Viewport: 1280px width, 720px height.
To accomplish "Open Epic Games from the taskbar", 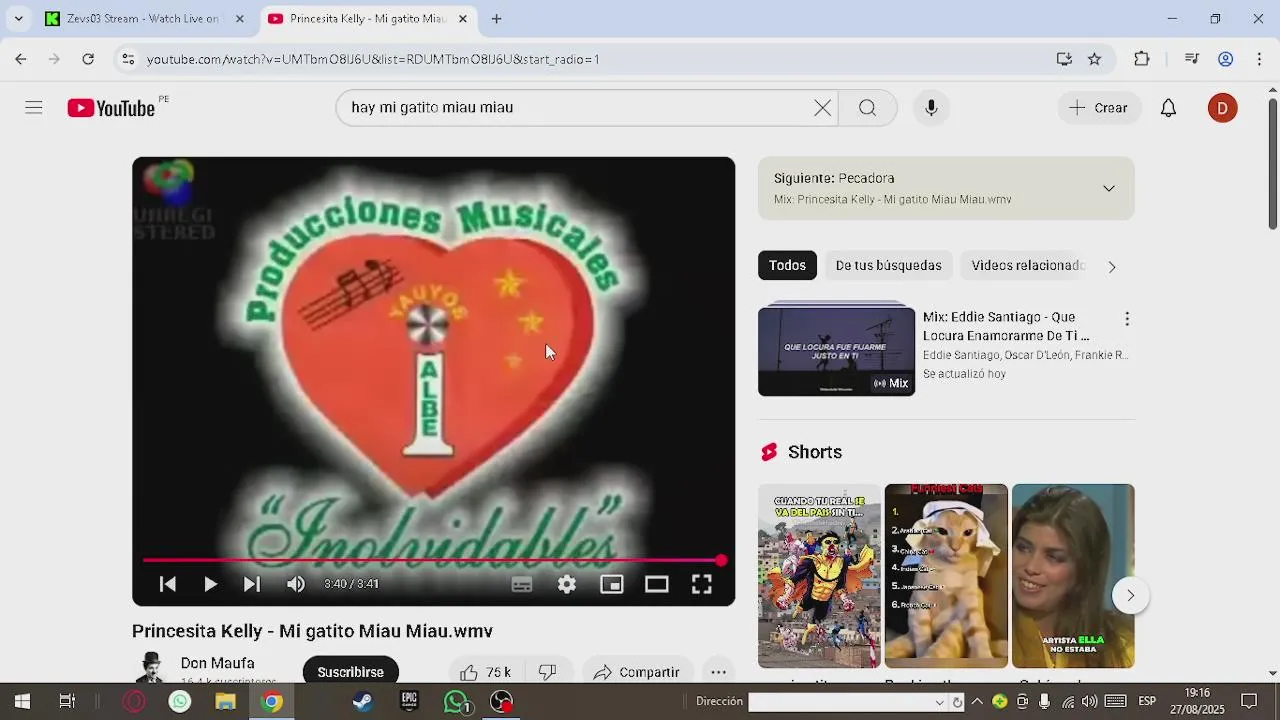I will pos(409,701).
